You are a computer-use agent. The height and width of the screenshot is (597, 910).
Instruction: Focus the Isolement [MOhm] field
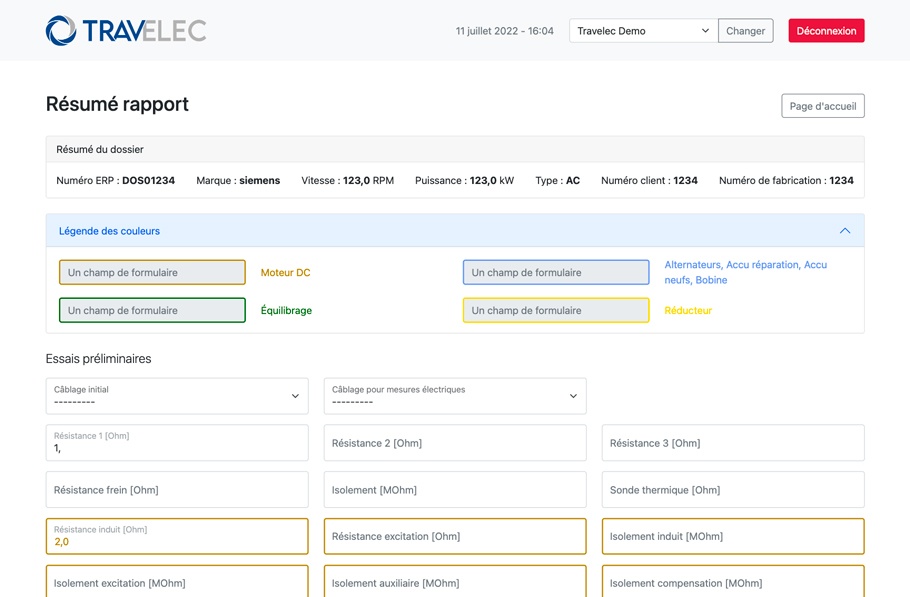tap(455, 490)
